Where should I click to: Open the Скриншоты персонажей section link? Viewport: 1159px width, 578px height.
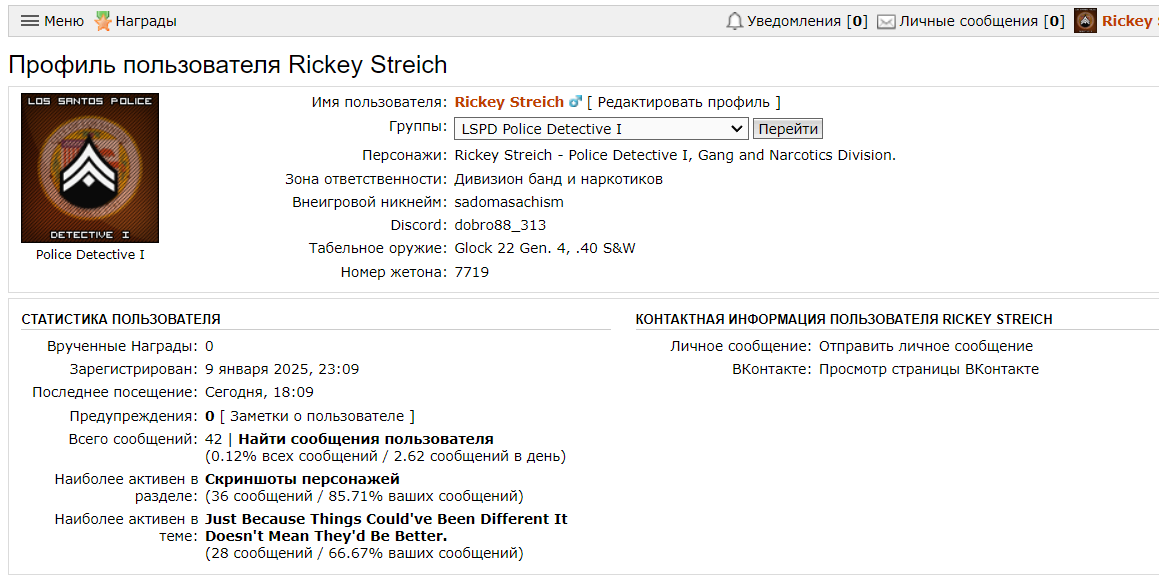302,479
